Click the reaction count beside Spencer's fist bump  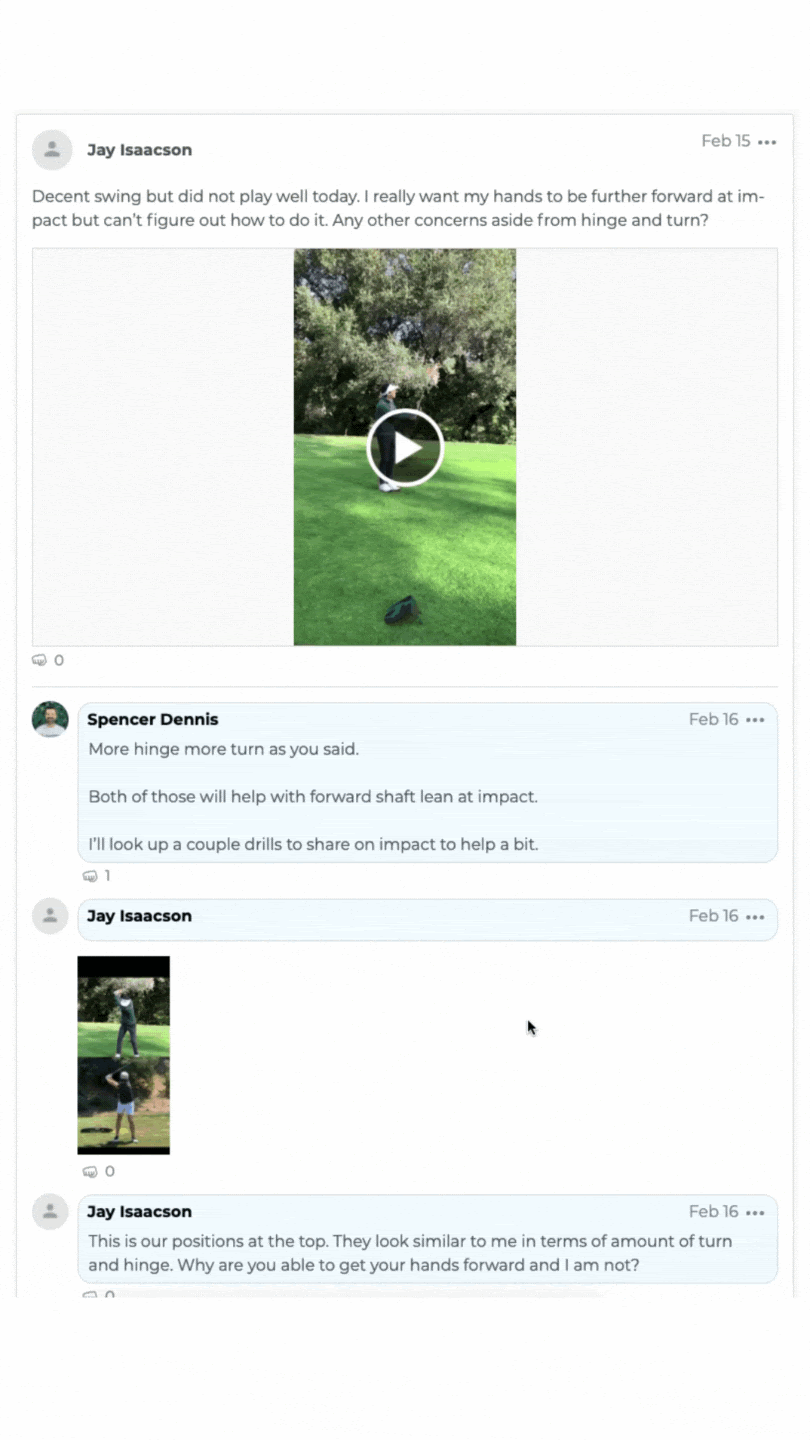click(108, 875)
